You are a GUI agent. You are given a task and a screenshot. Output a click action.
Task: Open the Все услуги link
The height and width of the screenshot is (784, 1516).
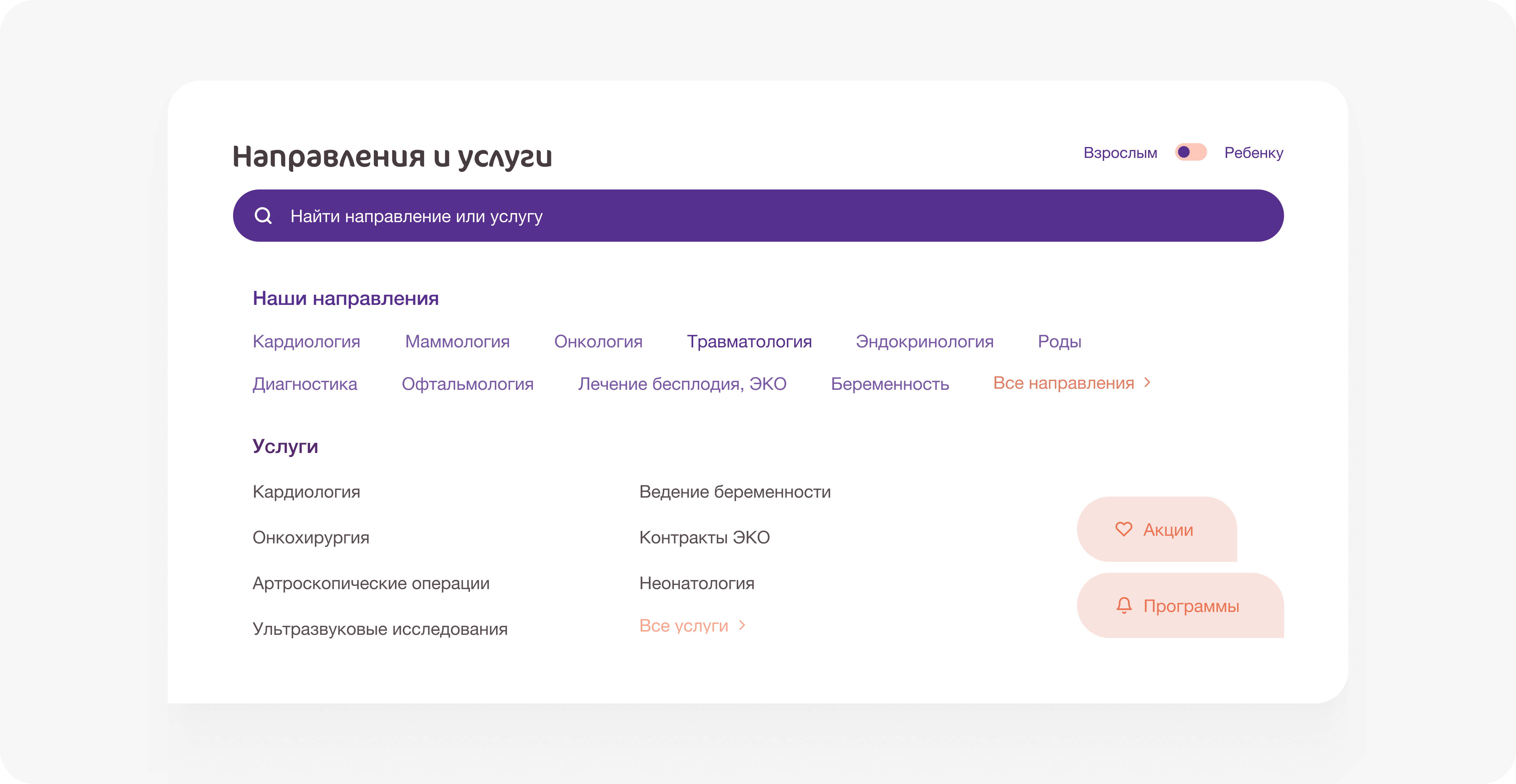(x=683, y=626)
